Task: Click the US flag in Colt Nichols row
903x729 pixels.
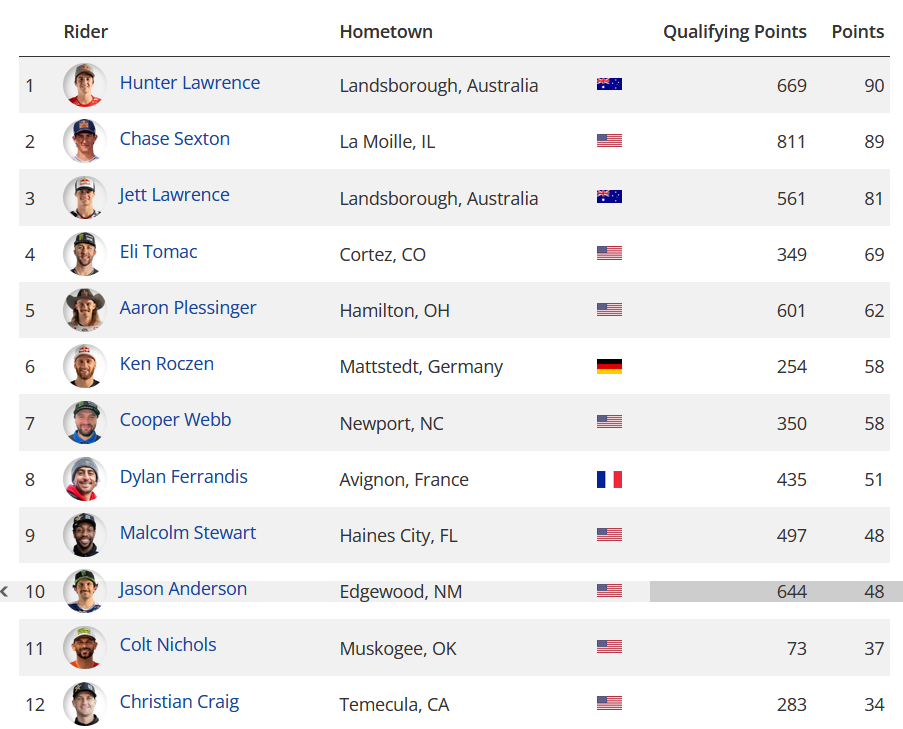Action: [x=609, y=647]
